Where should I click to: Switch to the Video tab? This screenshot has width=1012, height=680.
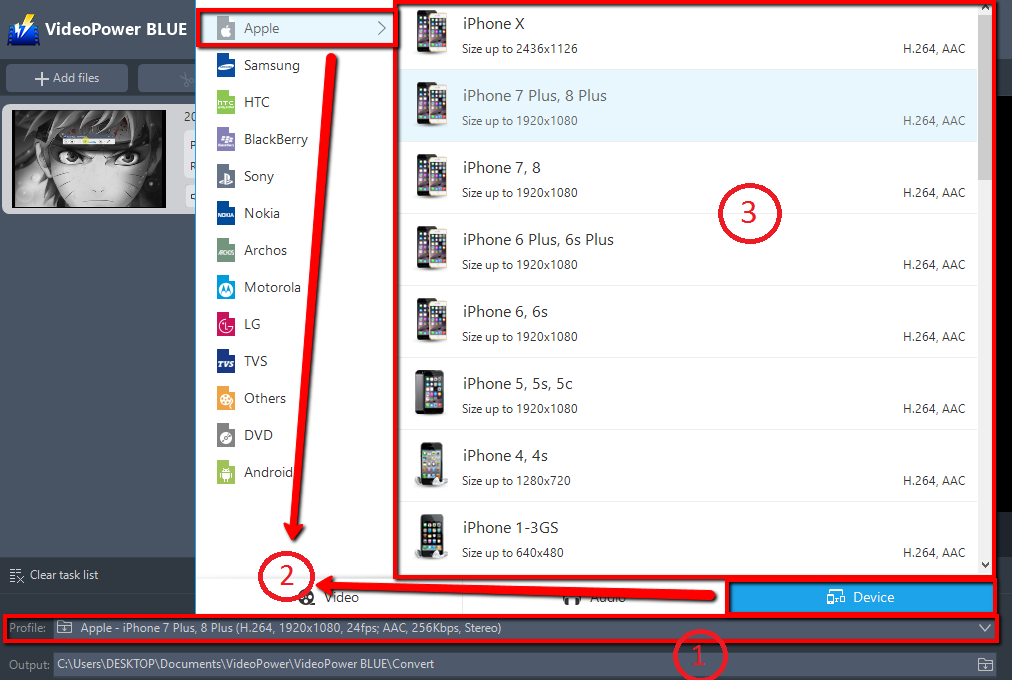[x=330, y=598]
